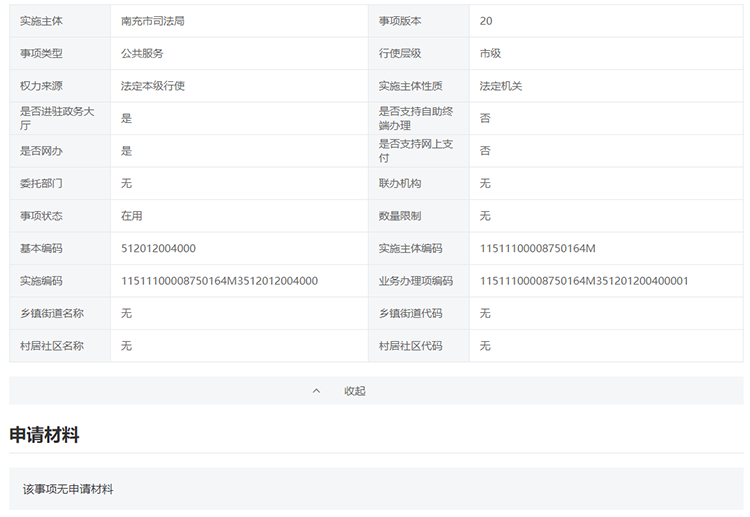This screenshot has width=750, height=517.
Task: Select the 南充市司法局 value cell
Action: (152, 21)
